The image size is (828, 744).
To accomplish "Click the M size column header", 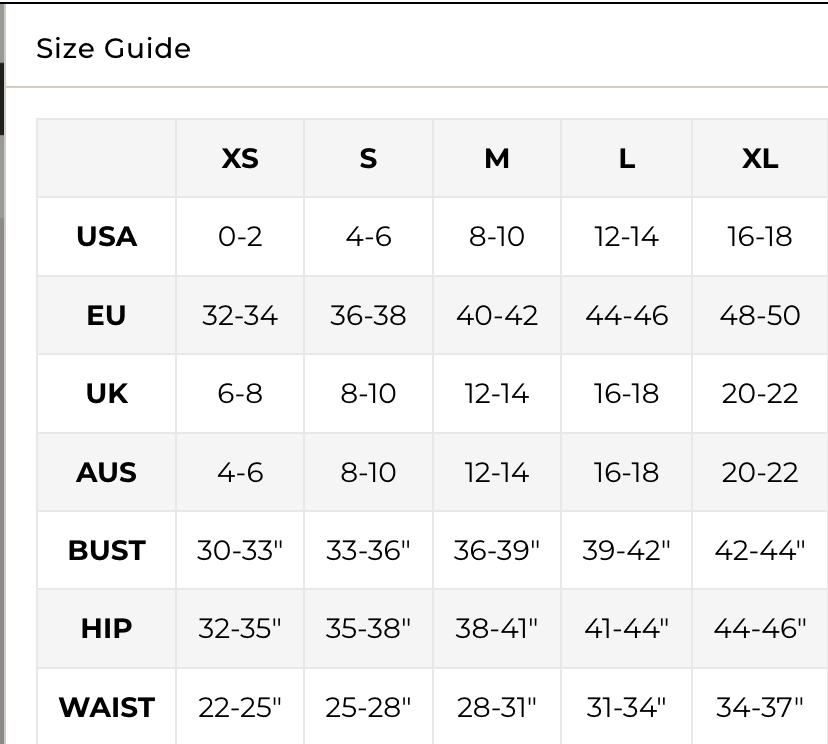I will [497, 159].
